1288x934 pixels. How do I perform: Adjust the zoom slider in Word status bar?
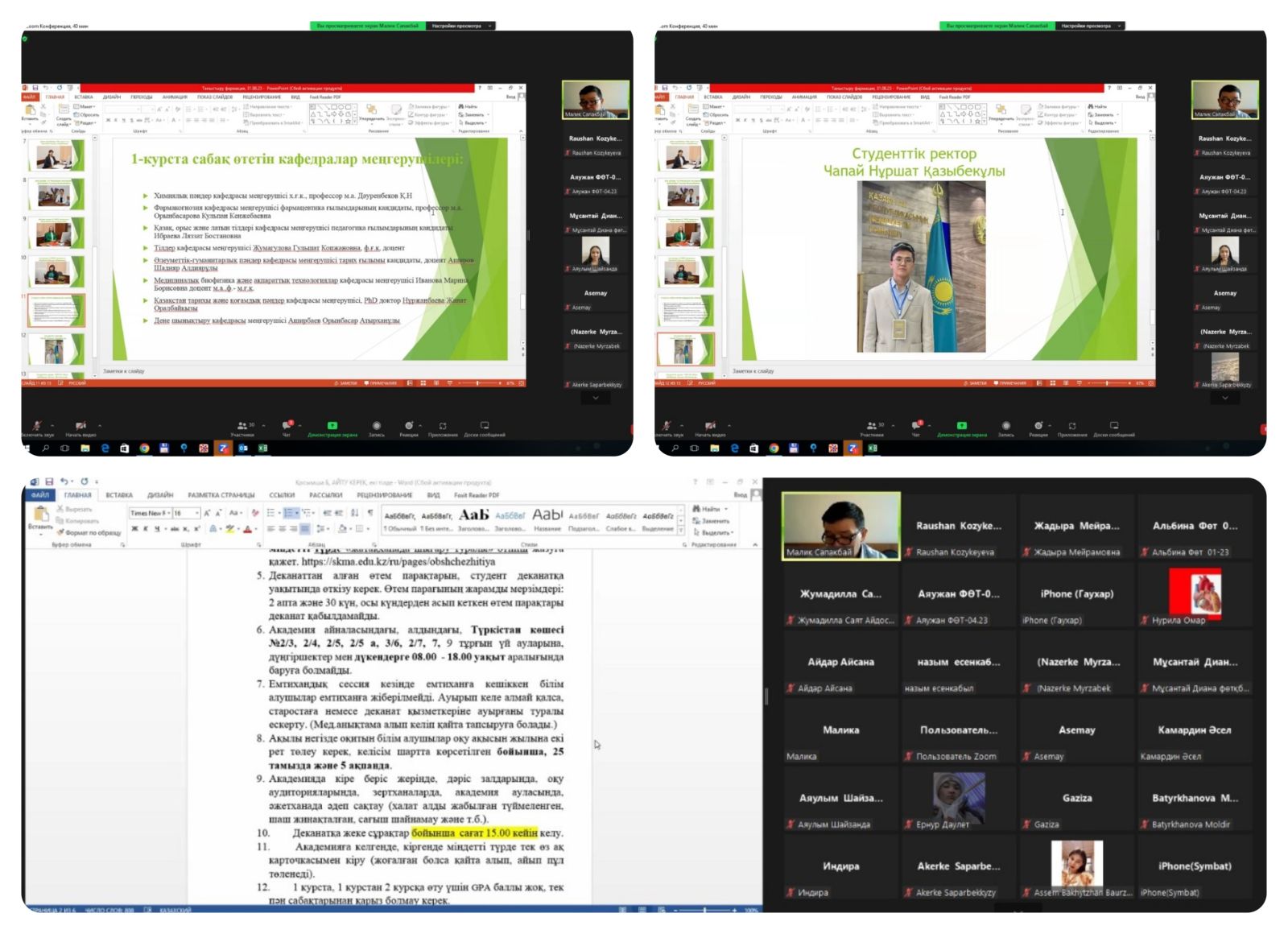(x=706, y=910)
